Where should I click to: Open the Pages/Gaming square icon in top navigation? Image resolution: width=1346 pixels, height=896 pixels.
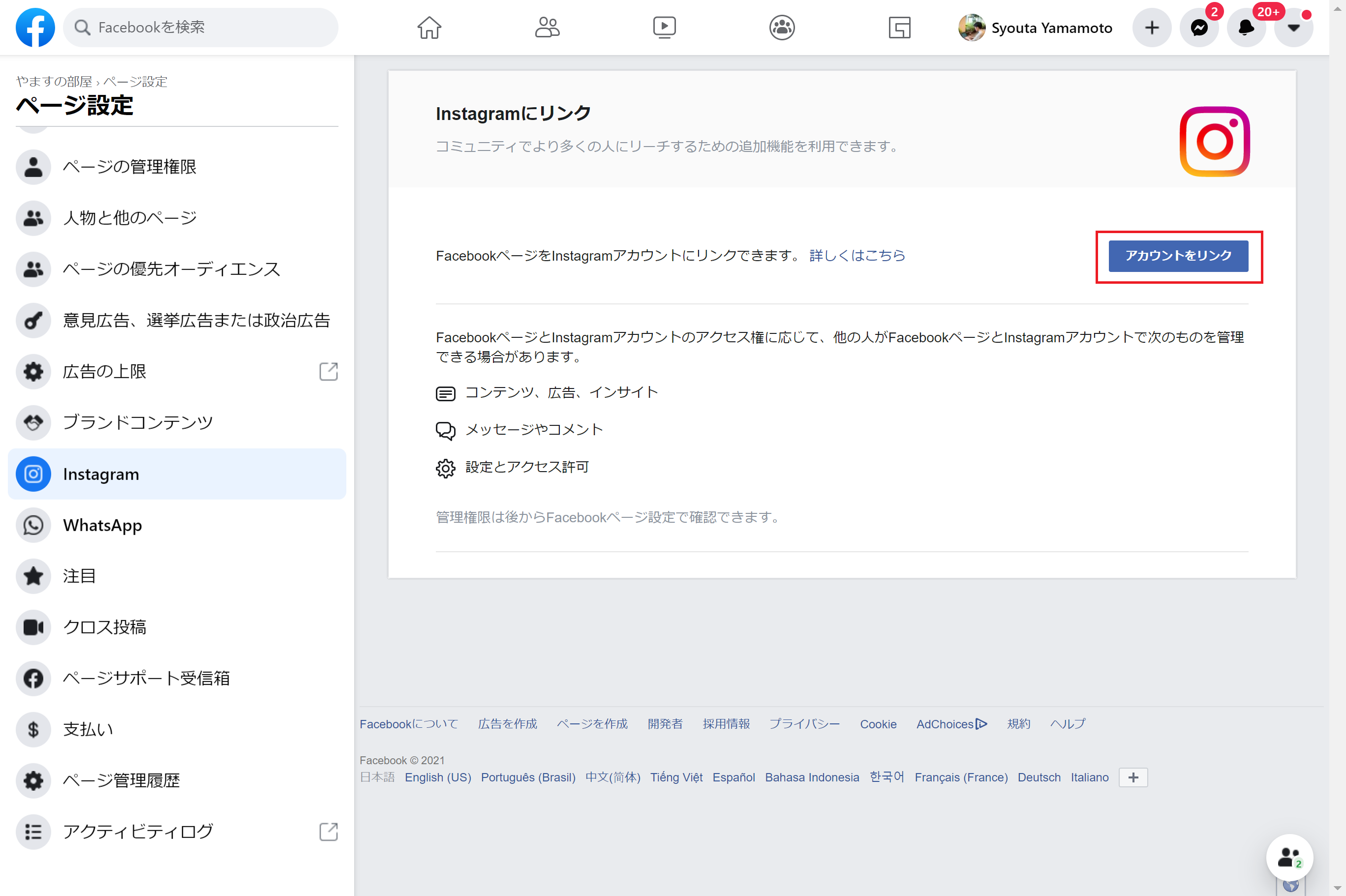pyautogui.click(x=899, y=28)
